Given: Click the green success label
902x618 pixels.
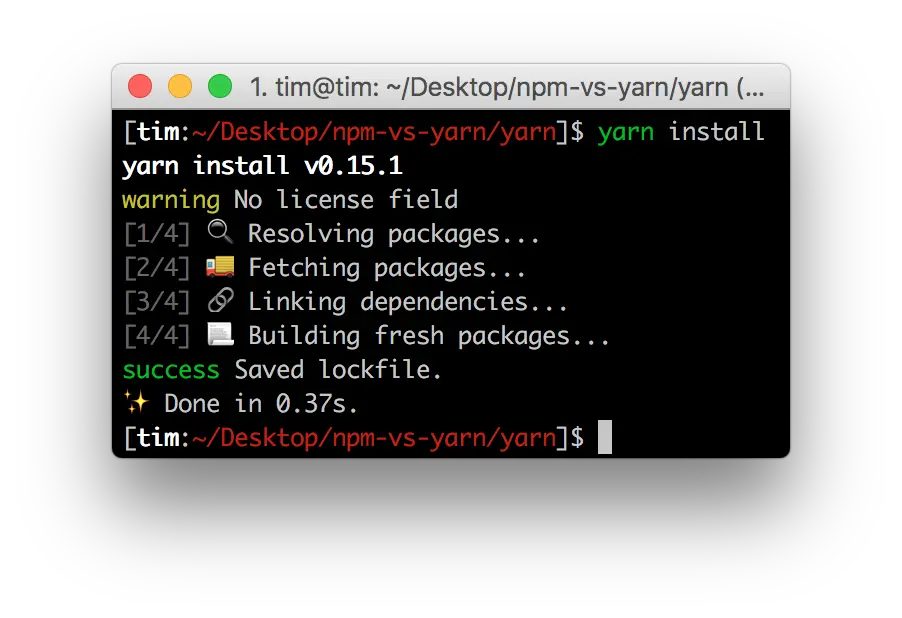Looking at the screenshot, I should [170, 369].
